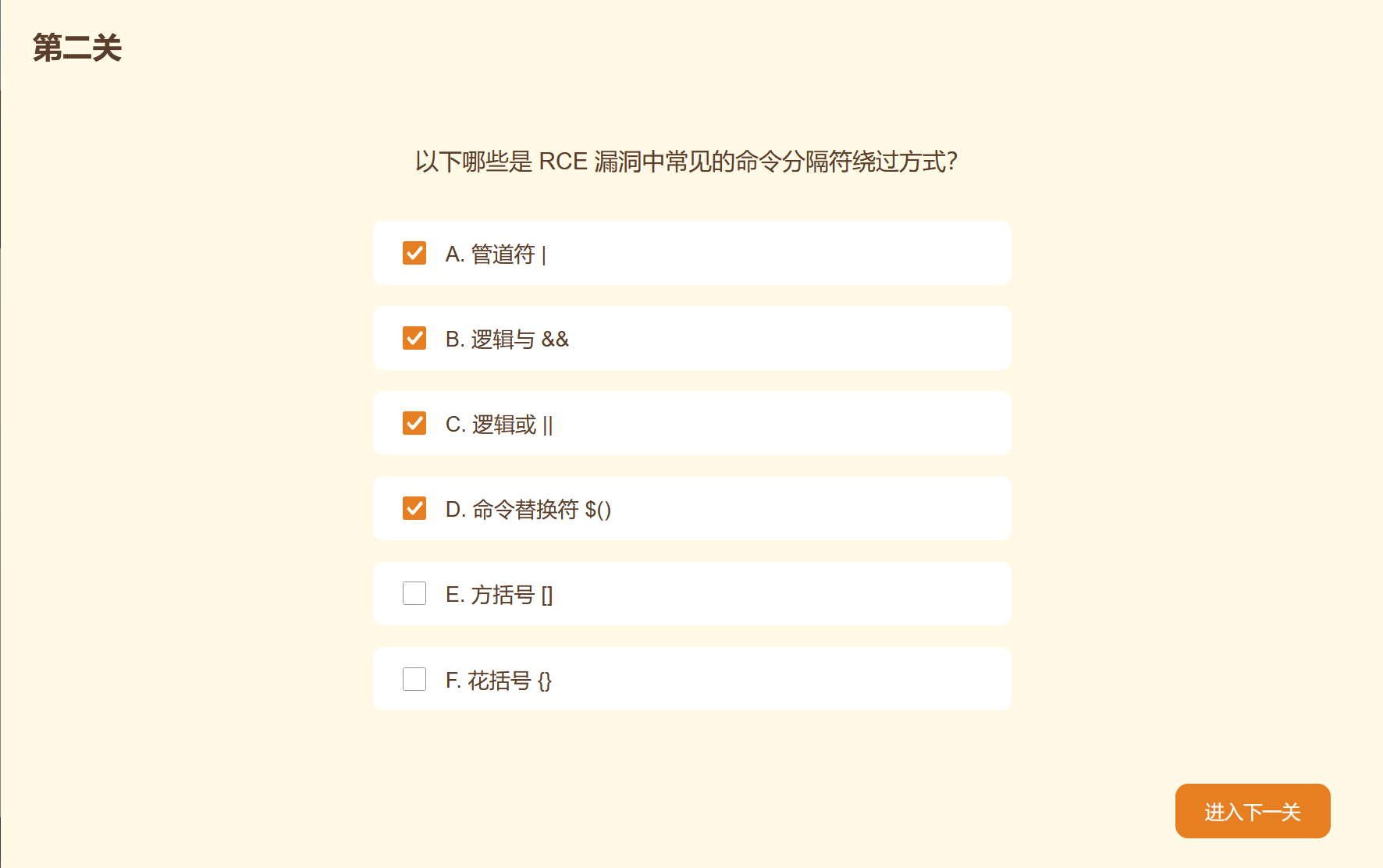Viewport: 1383px width, 868px height.
Task: Uncheck option A 管道符 checkbox
Action: [414, 253]
